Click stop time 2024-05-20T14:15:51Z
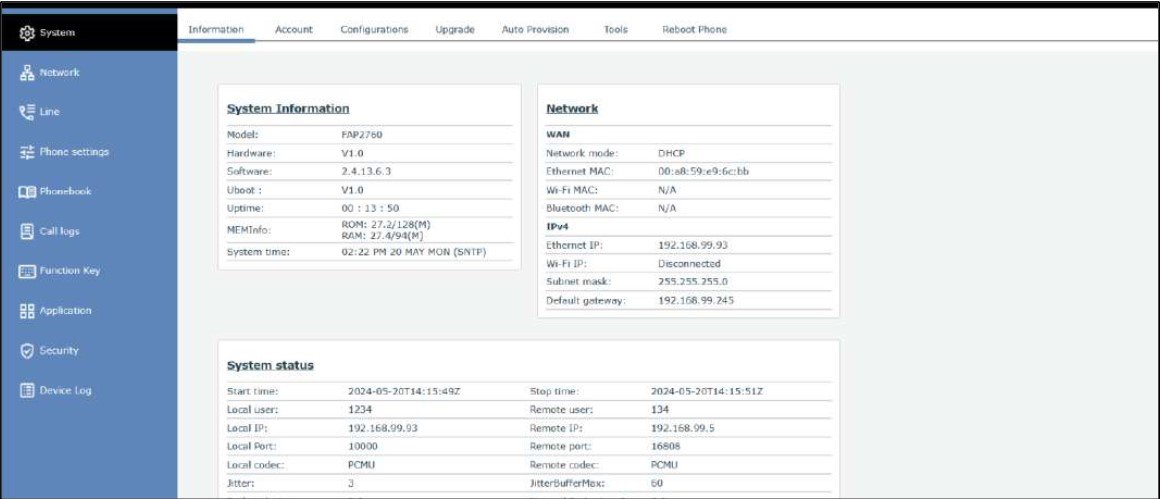This screenshot has height=499, width=1162. click(707, 391)
